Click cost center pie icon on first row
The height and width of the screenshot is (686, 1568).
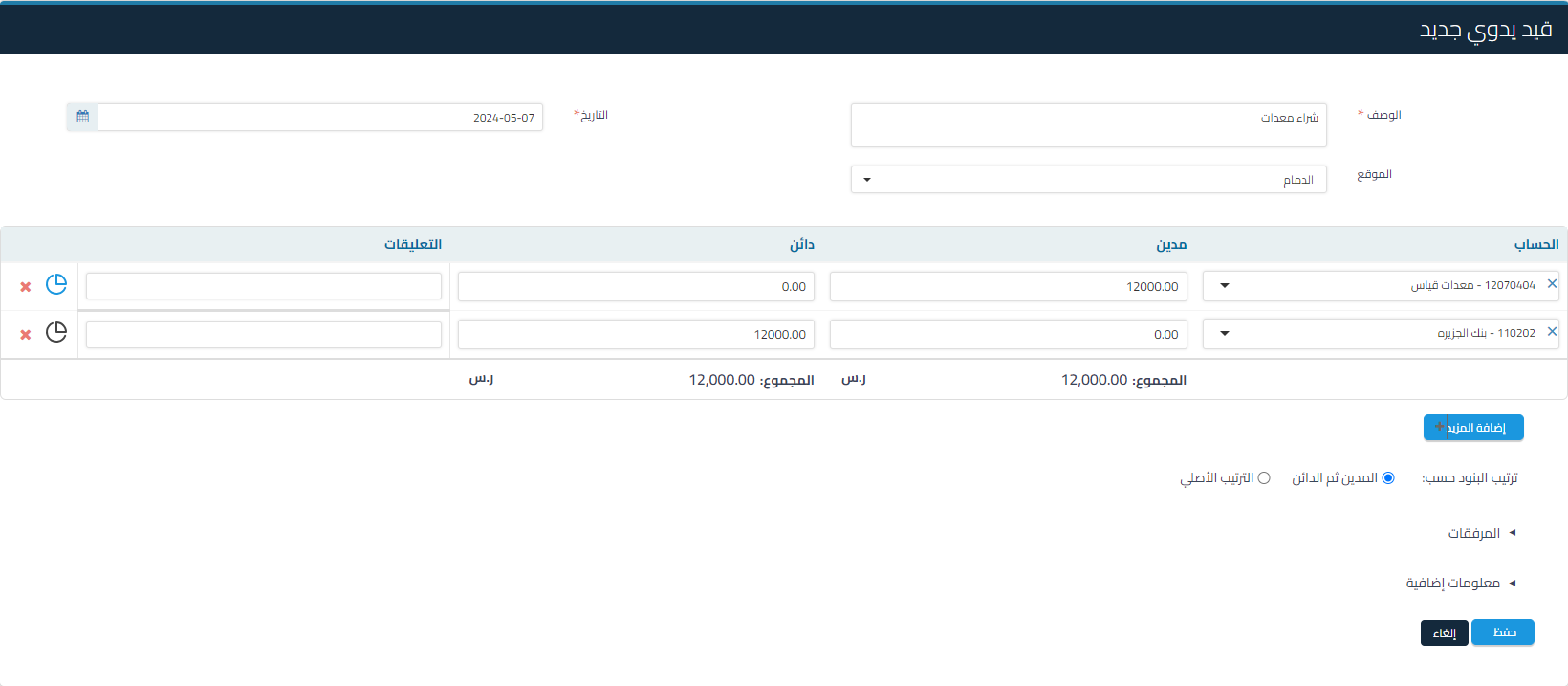click(x=56, y=284)
